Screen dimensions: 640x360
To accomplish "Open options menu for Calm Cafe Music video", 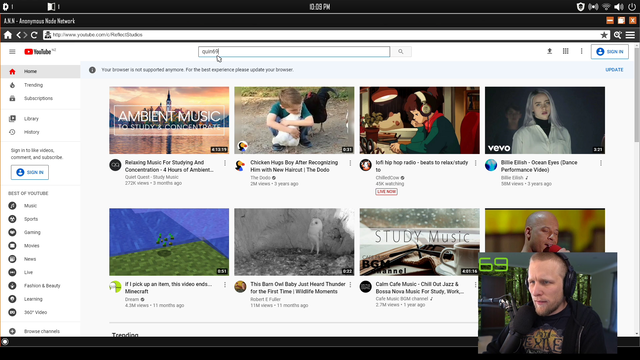I will tap(476, 284).
